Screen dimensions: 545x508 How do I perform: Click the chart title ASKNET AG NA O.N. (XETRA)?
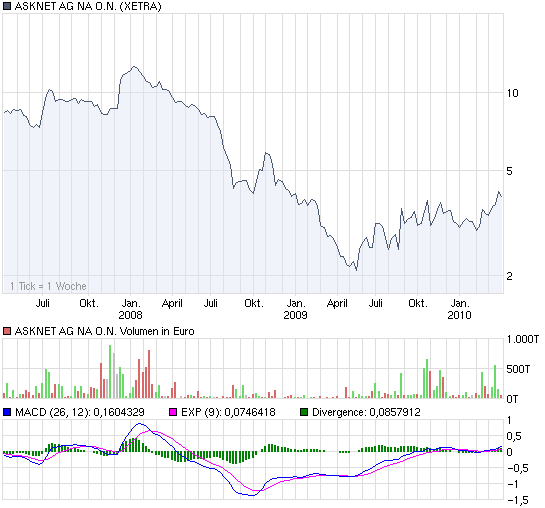(88, 6)
